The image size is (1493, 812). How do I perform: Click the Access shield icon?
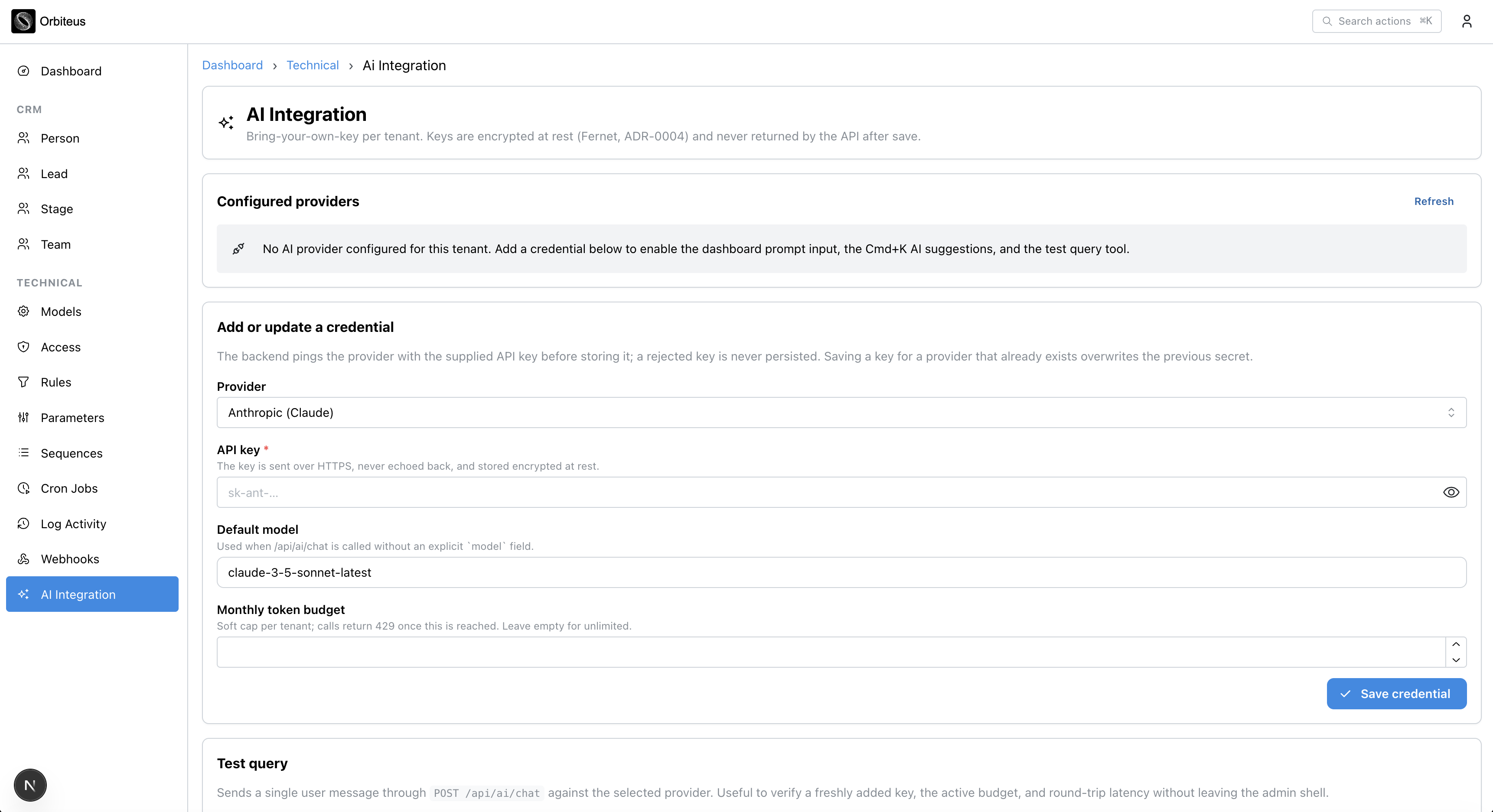point(24,347)
